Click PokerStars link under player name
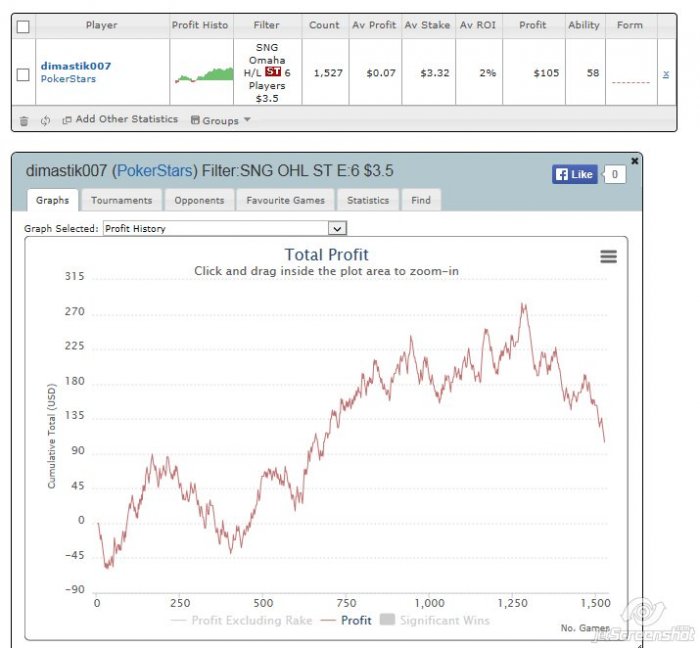Screen dimensions: 700x648 click(68, 79)
